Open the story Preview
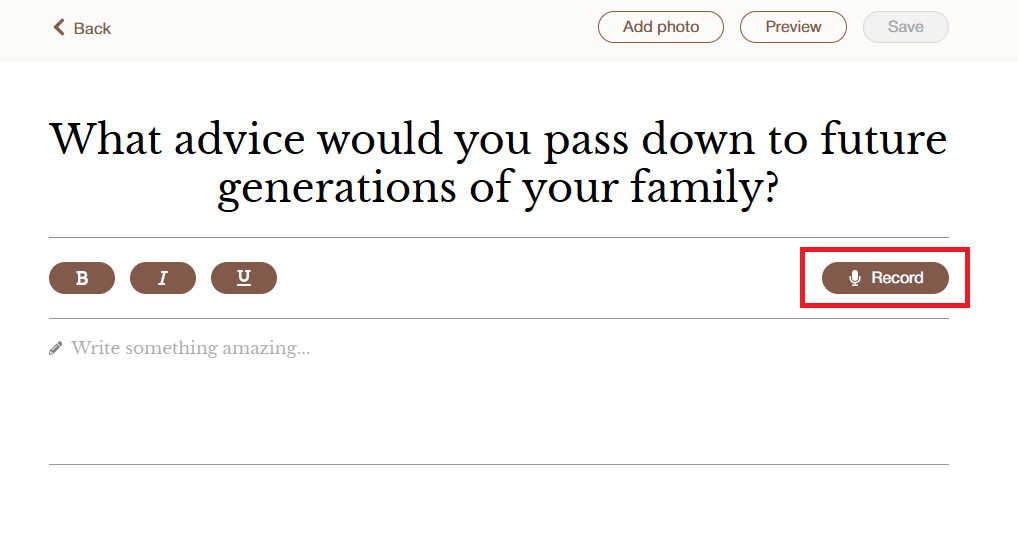The image size is (1018, 537). (793, 27)
